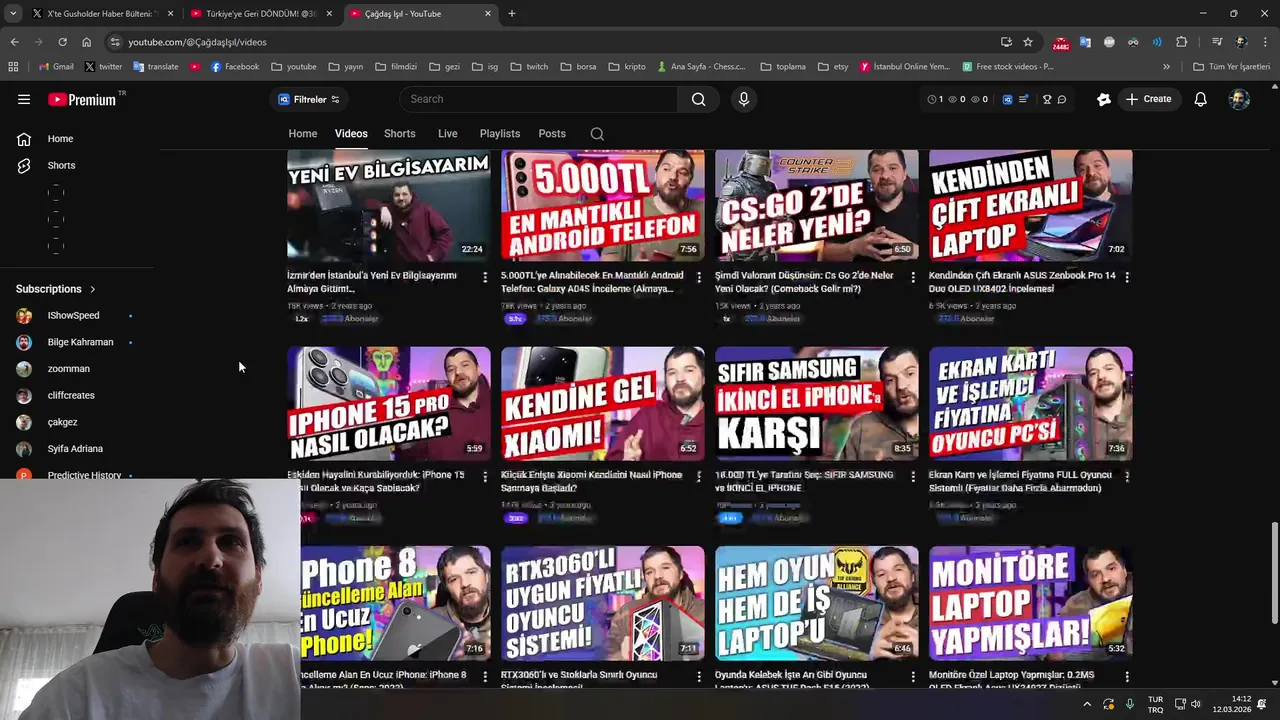Open more options for the iPhone 15 Pro video
The height and width of the screenshot is (720, 1280).
[x=485, y=477]
